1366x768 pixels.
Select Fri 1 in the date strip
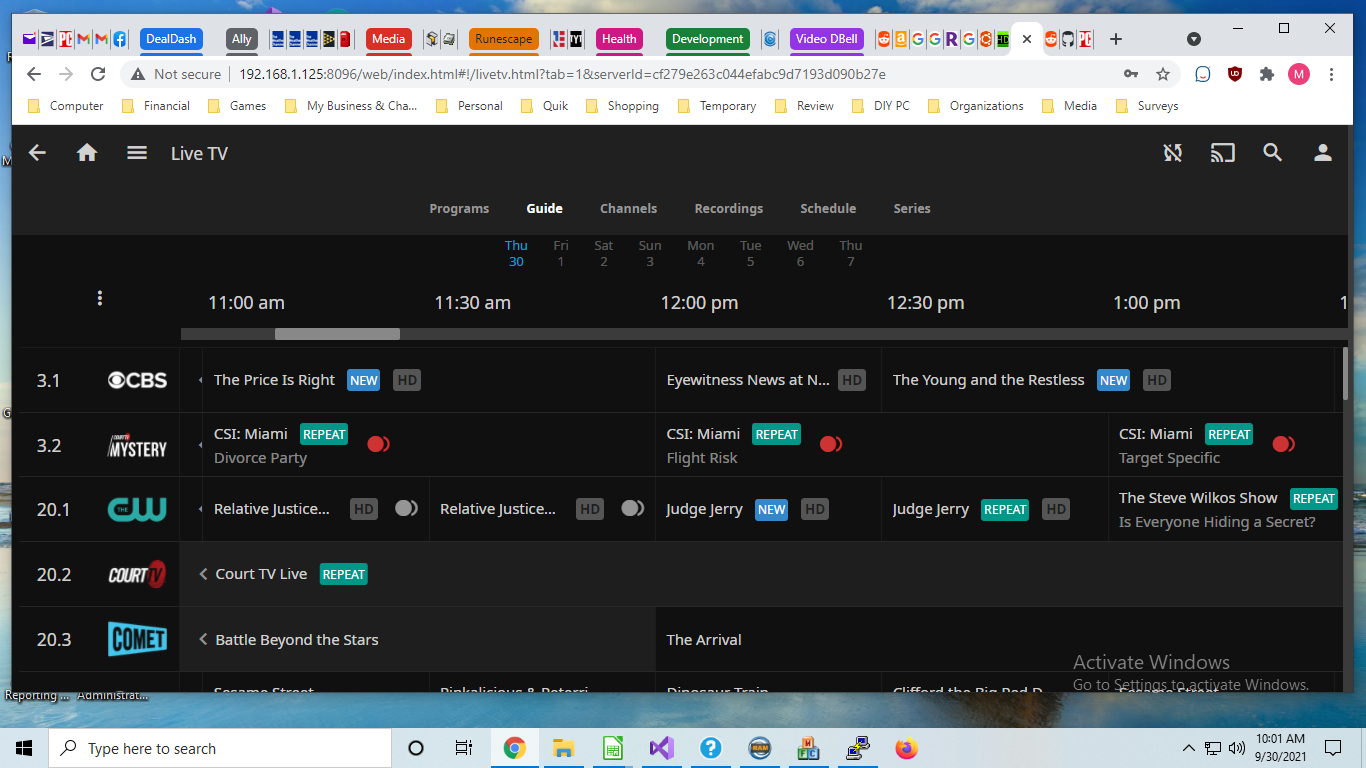pyautogui.click(x=561, y=253)
